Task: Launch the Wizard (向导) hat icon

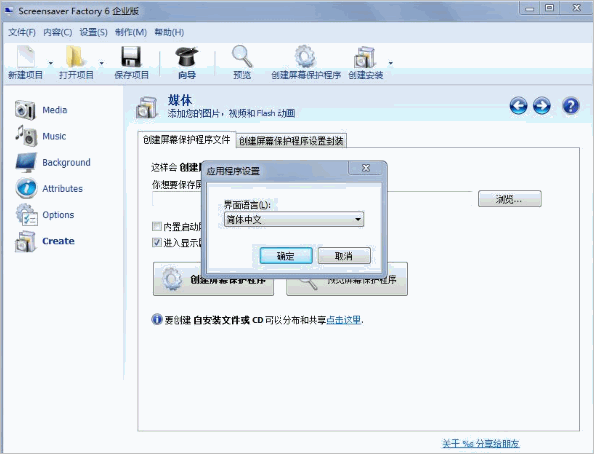Action: (x=187, y=56)
